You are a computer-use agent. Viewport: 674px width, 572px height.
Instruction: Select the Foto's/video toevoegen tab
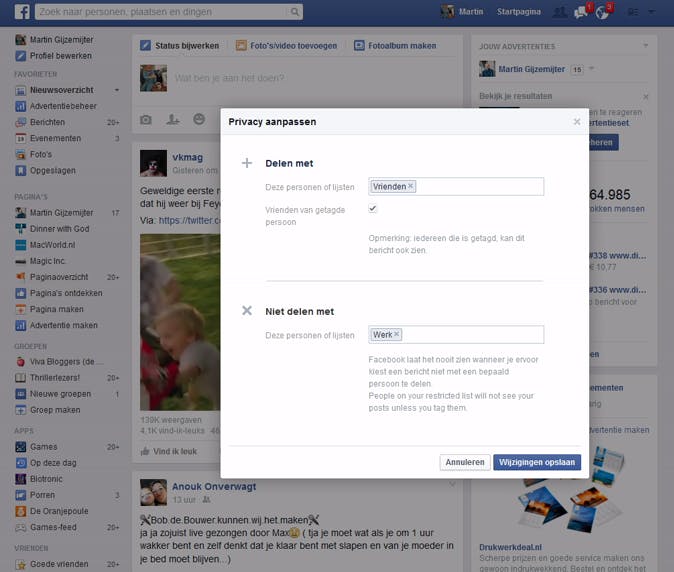(286, 46)
